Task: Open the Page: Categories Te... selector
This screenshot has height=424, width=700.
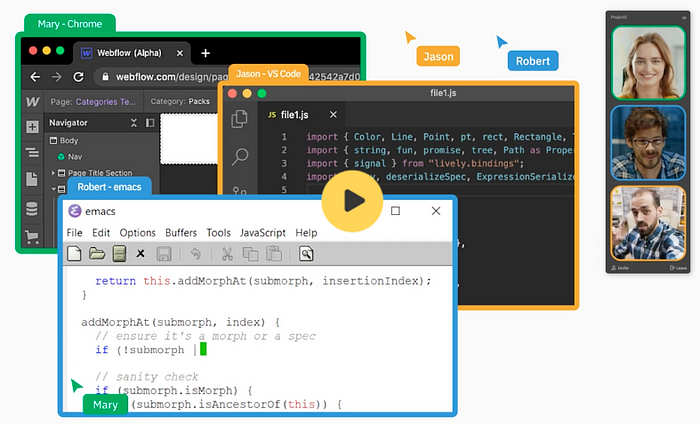Action: (93, 102)
